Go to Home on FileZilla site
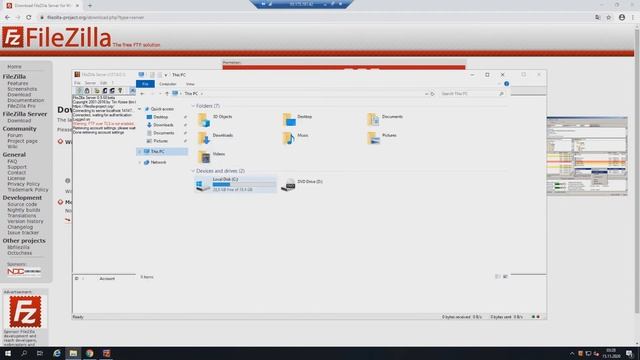The height and width of the screenshot is (360, 640). 14,67
